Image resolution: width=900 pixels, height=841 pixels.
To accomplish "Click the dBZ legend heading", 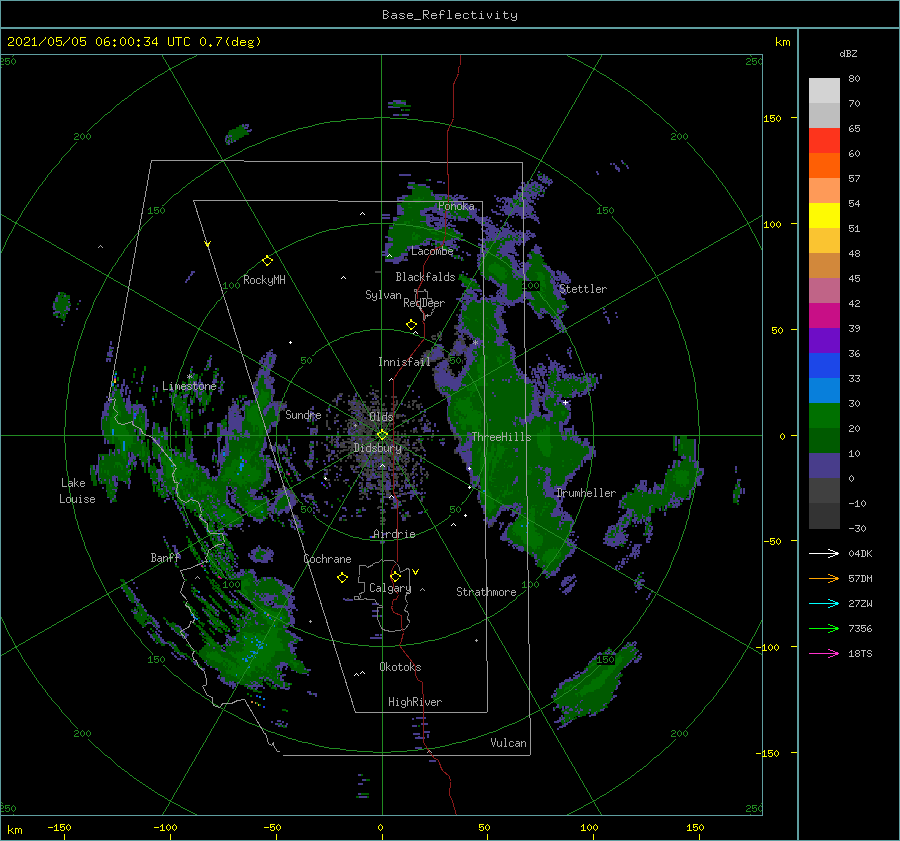I will click(848, 54).
